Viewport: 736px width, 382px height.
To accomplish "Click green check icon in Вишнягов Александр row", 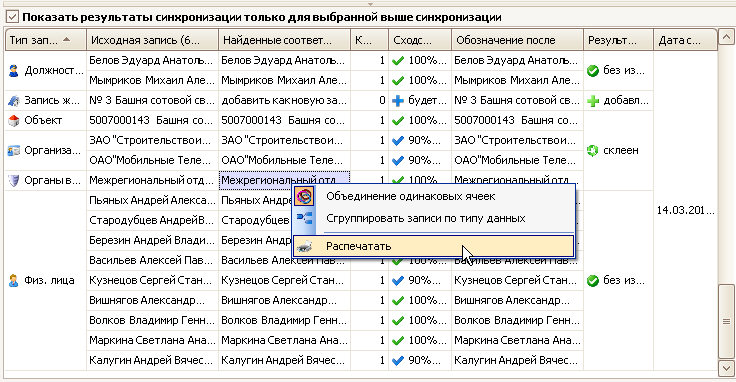I will (x=398, y=300).
